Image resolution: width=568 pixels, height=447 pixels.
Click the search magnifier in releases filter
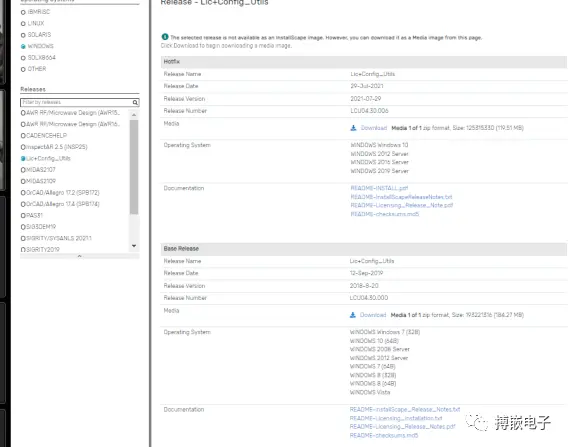pos(135,103)
